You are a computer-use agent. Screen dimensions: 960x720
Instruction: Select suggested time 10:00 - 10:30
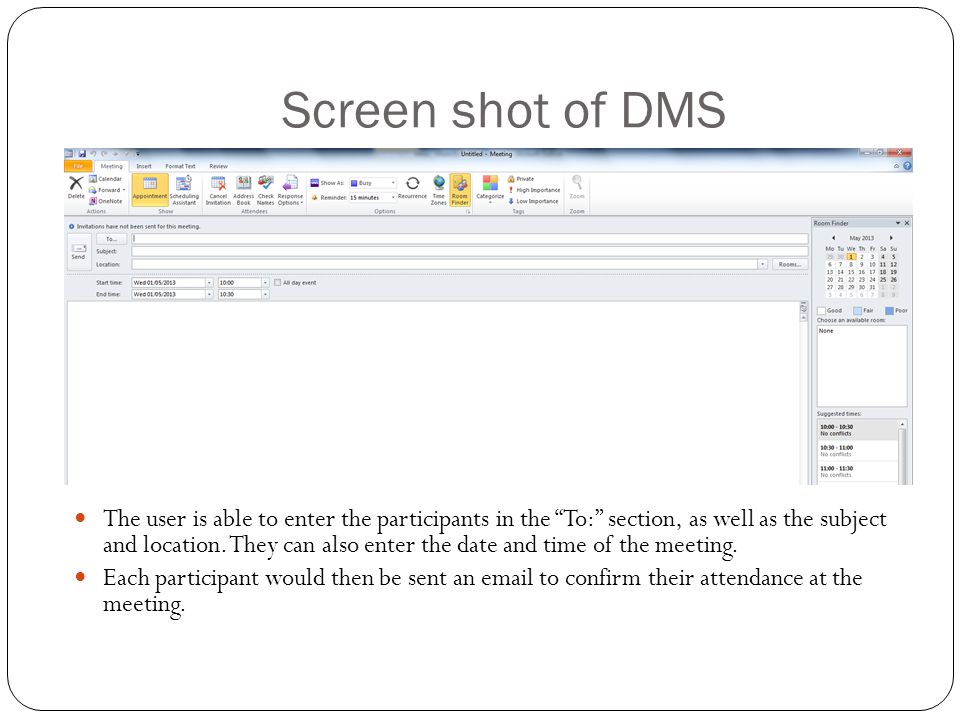click(x=857, y=430)
